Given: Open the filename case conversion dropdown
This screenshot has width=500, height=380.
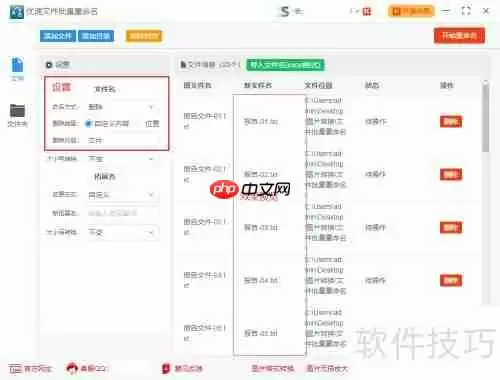Looking at the screenshot, I should click(122, 159).
